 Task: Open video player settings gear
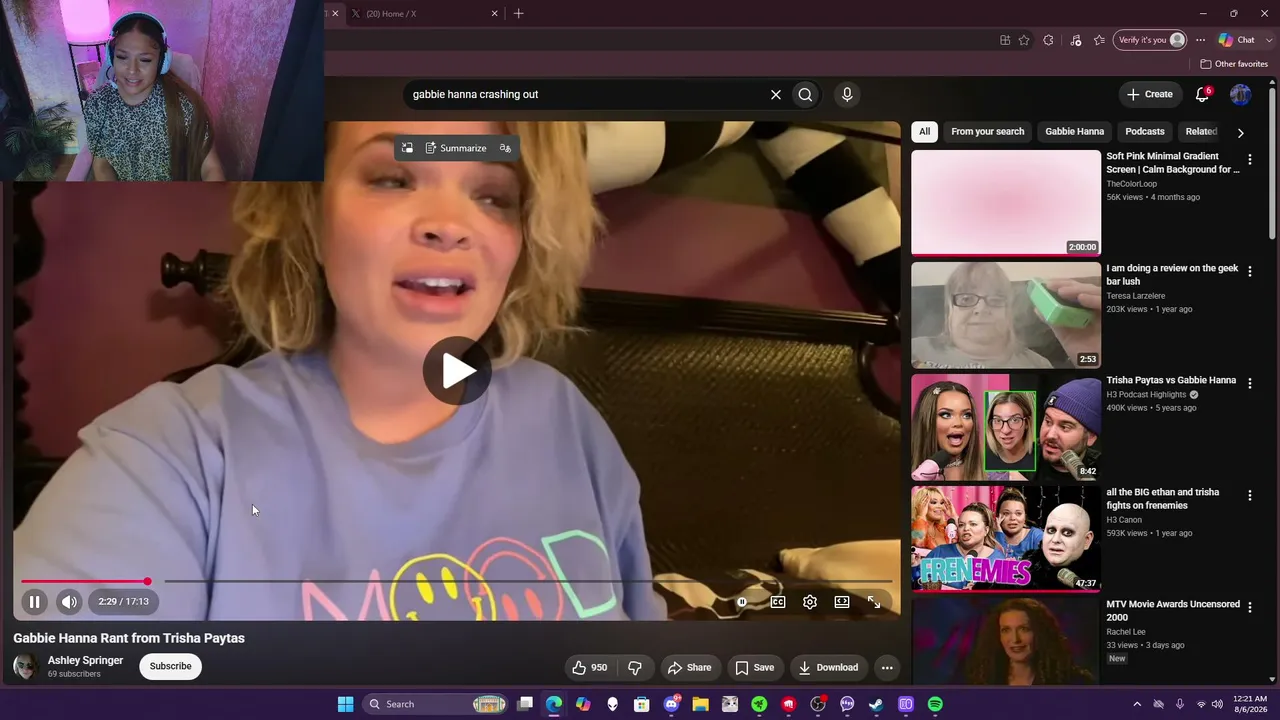tap(810, 602)
